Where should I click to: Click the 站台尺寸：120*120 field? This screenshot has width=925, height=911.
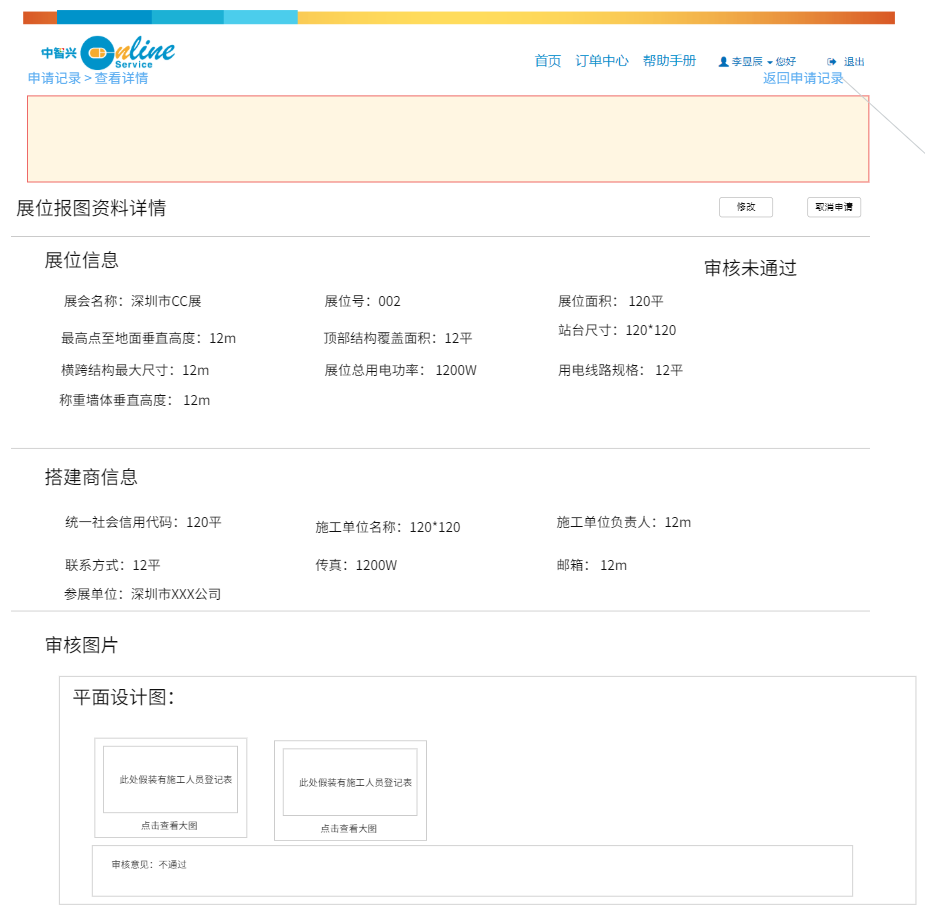pos(617,330)
